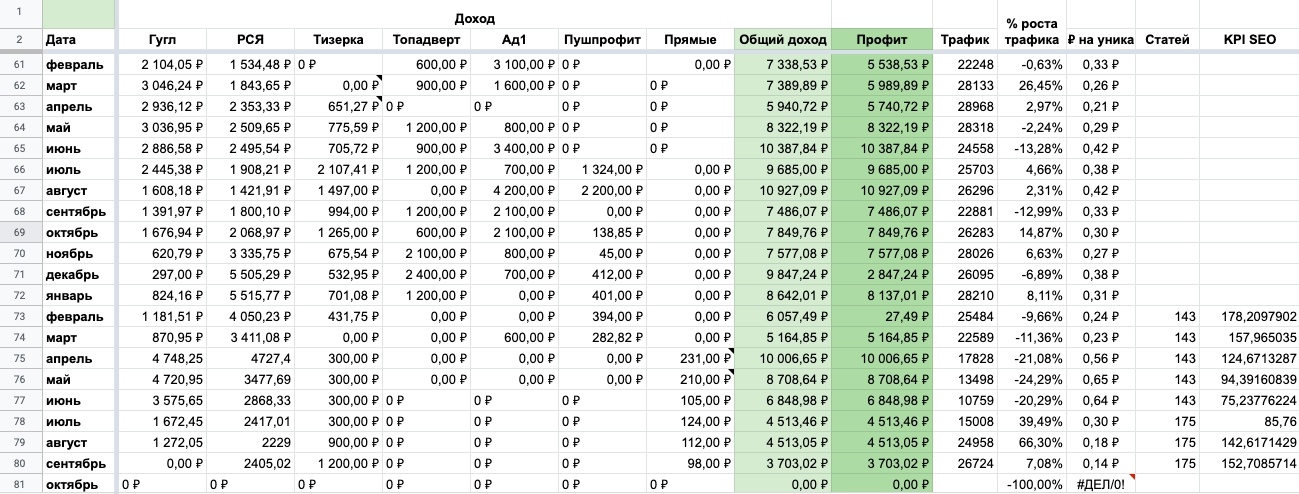Click the РСЯ cell with 5 515,77 ₽
The width and height of the screenshot is (1299, 494).
(x=251, y=296)
